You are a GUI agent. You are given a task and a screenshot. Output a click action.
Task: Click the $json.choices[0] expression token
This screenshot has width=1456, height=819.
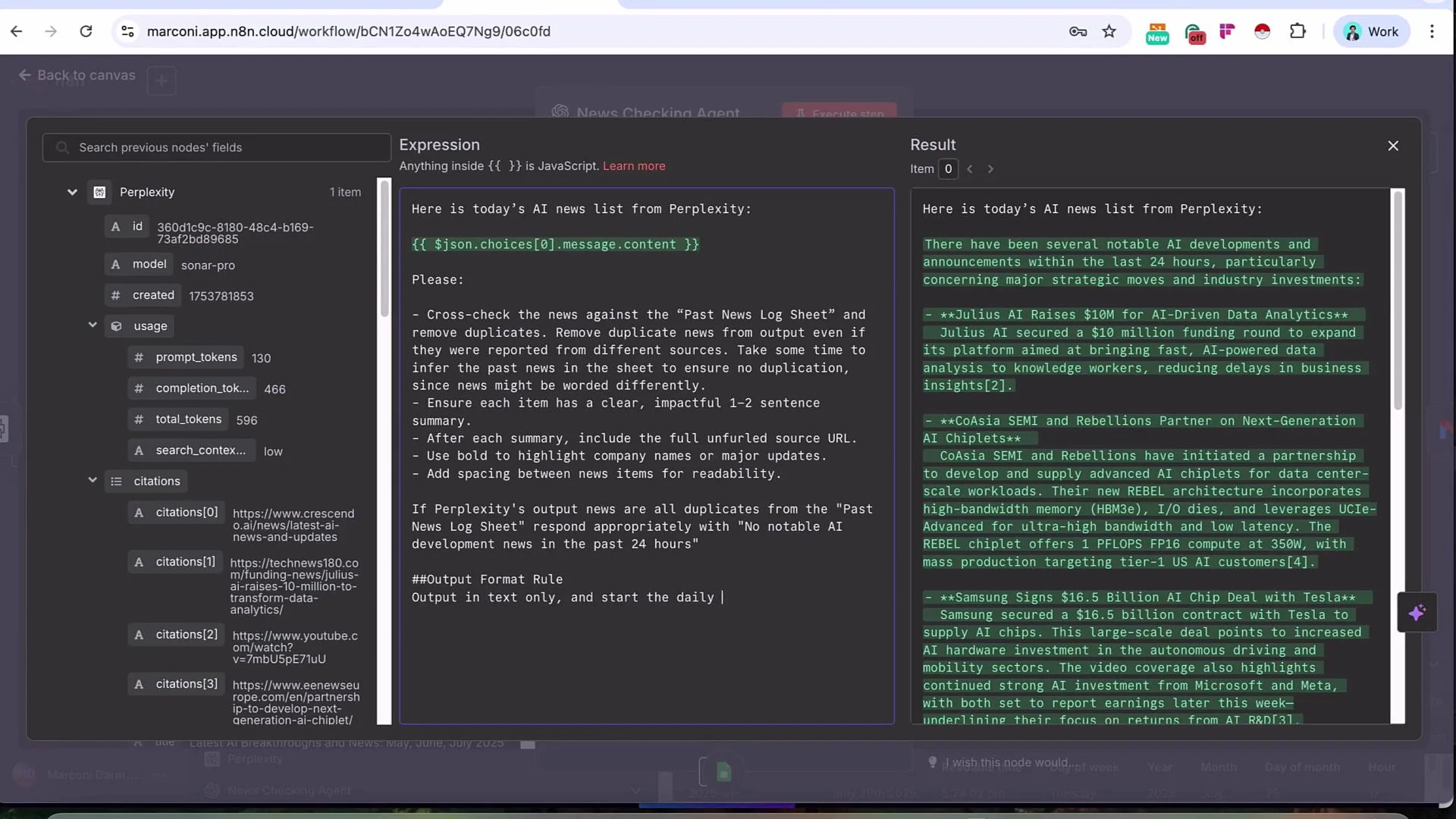[x=555, y=244]
